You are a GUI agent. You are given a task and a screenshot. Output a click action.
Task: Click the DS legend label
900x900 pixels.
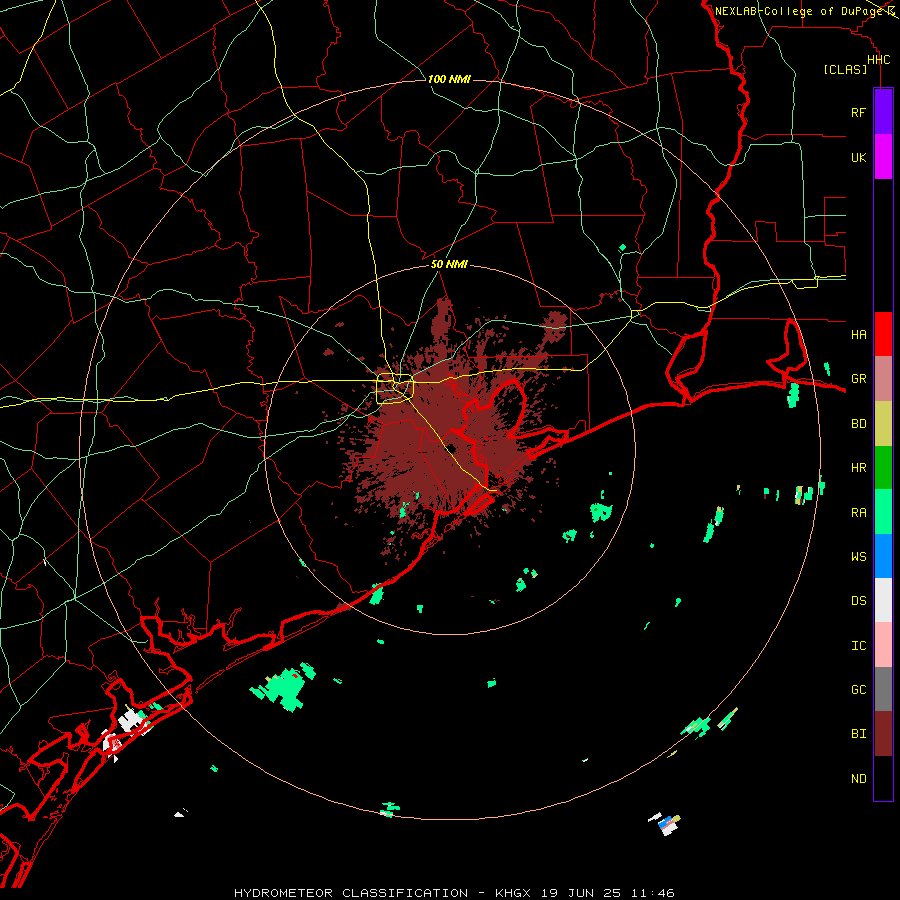[x=858, y=600]
